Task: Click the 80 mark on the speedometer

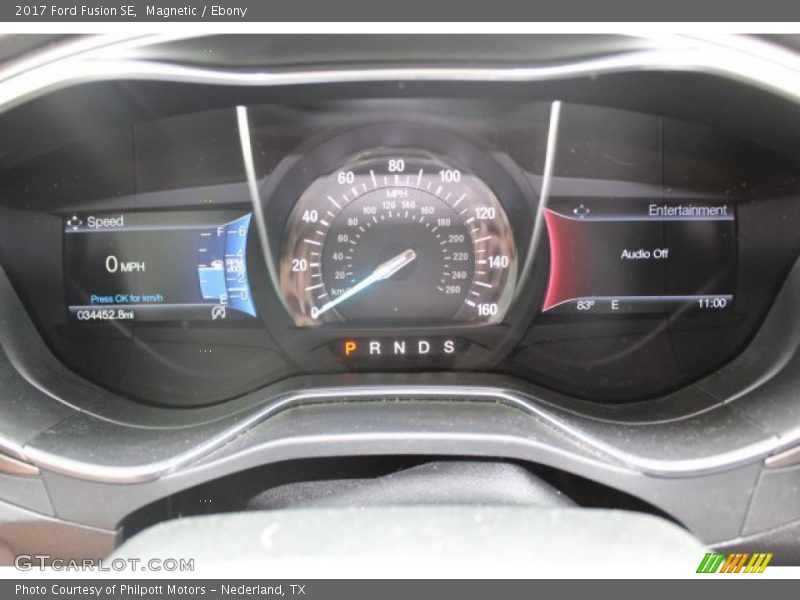Action: 396,165
